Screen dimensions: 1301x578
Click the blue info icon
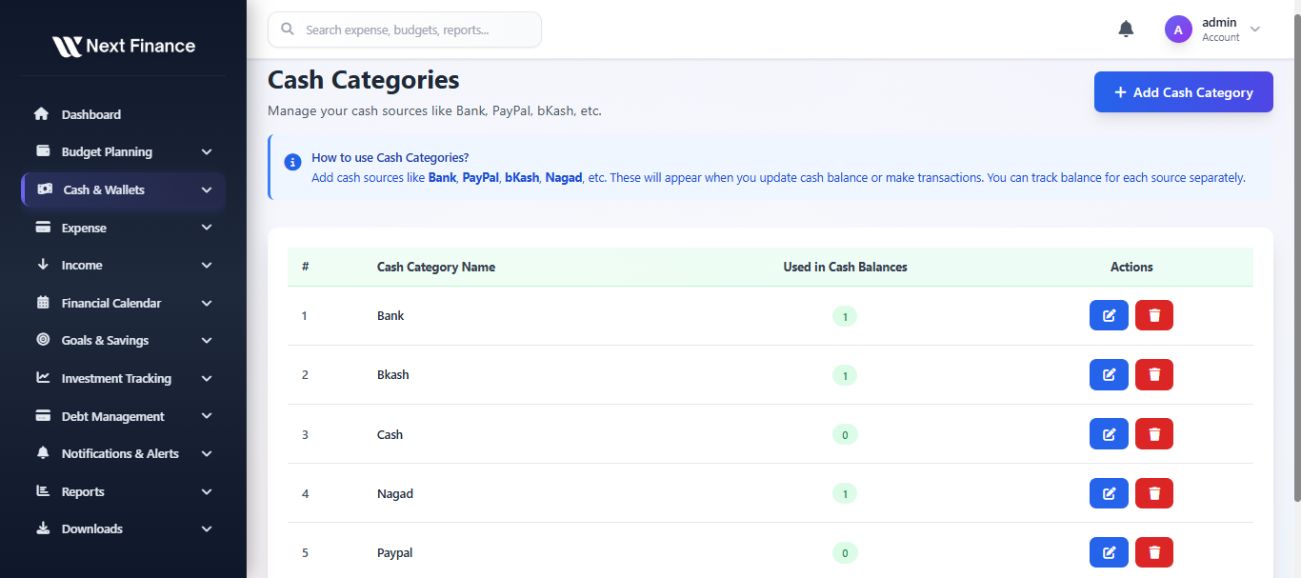[293, 162]
